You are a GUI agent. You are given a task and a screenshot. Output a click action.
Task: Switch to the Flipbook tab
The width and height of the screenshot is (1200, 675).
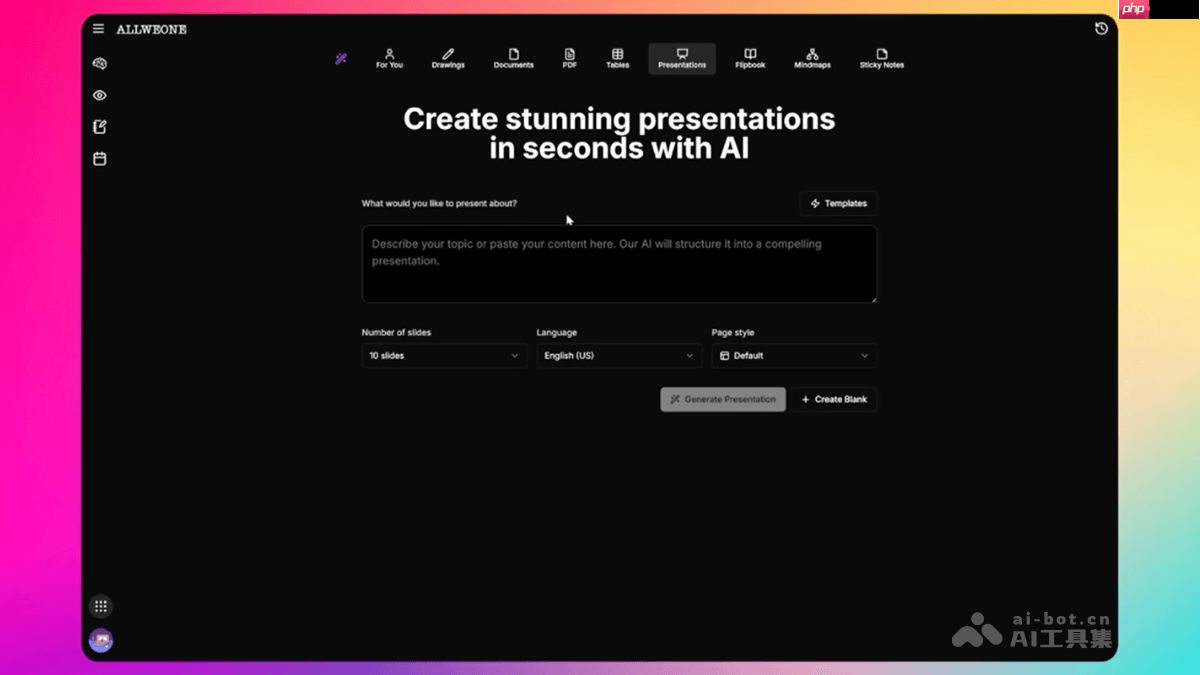point(750,59)
